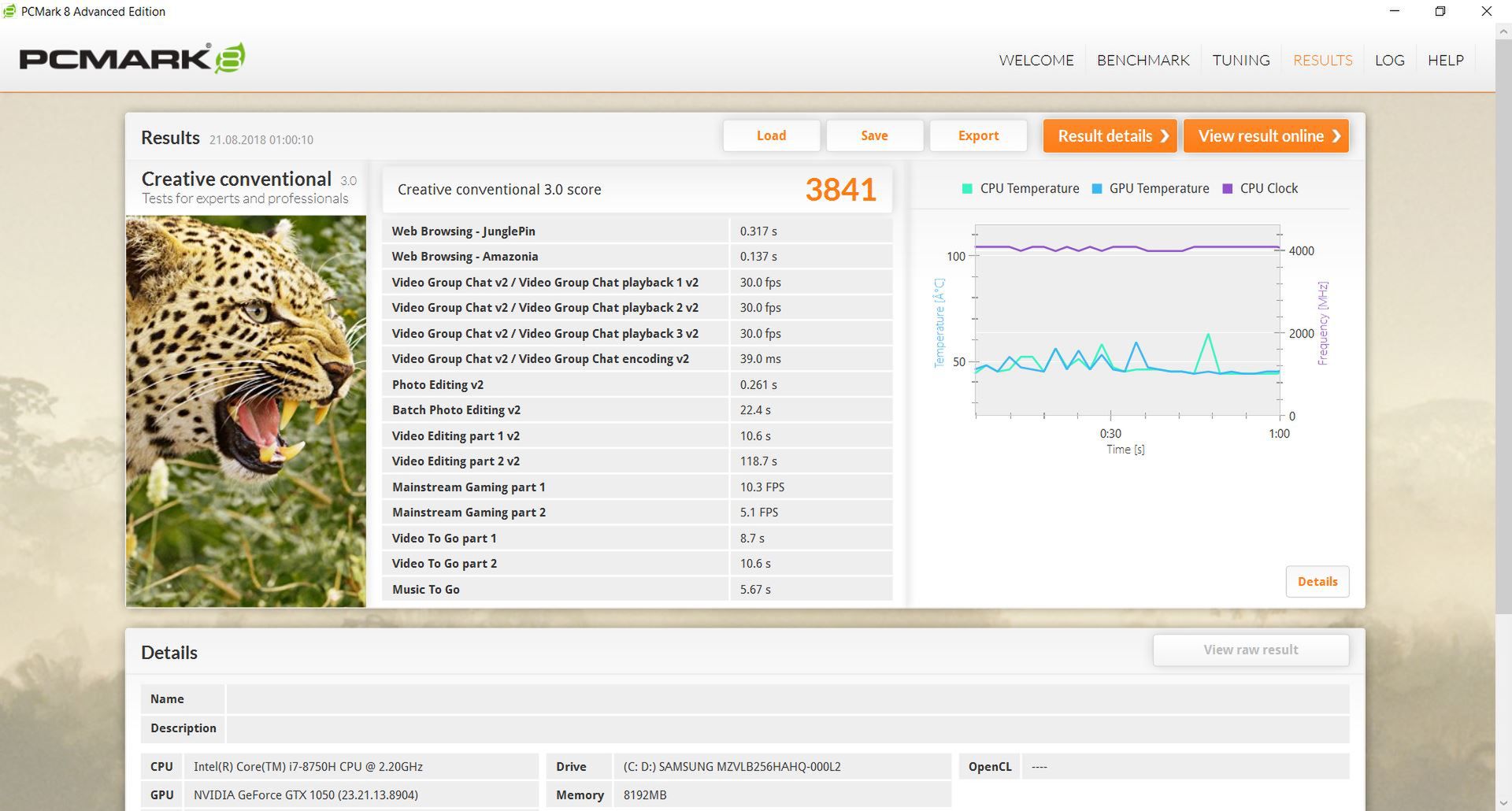Viewport: 1512px width, 811px height.
Task: Switch to the BENCHMARK tab
Action: [1143, 60]
